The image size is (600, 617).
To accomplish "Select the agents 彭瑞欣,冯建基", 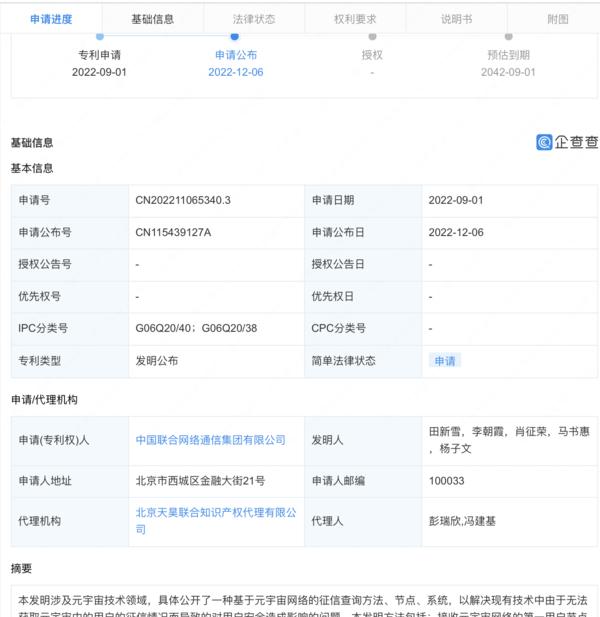I will click(462, 521).
